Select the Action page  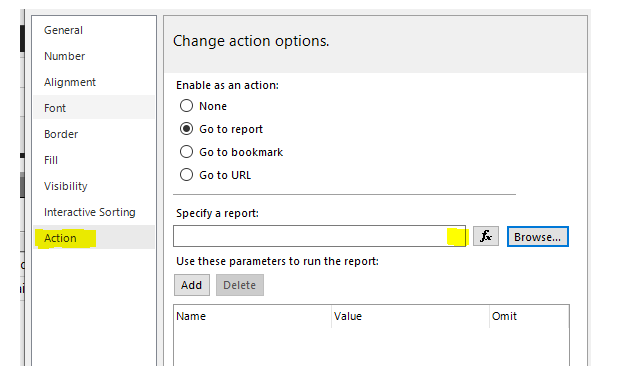[x=94, y=238]
